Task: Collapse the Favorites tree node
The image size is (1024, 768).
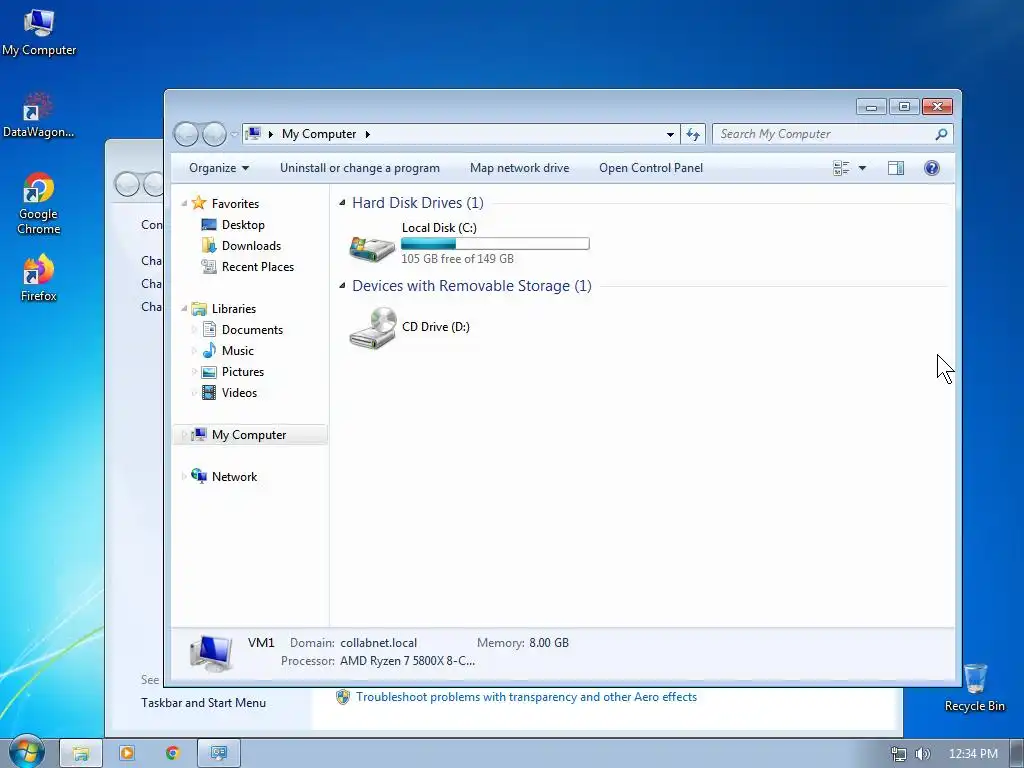Action: coord(184,204)
